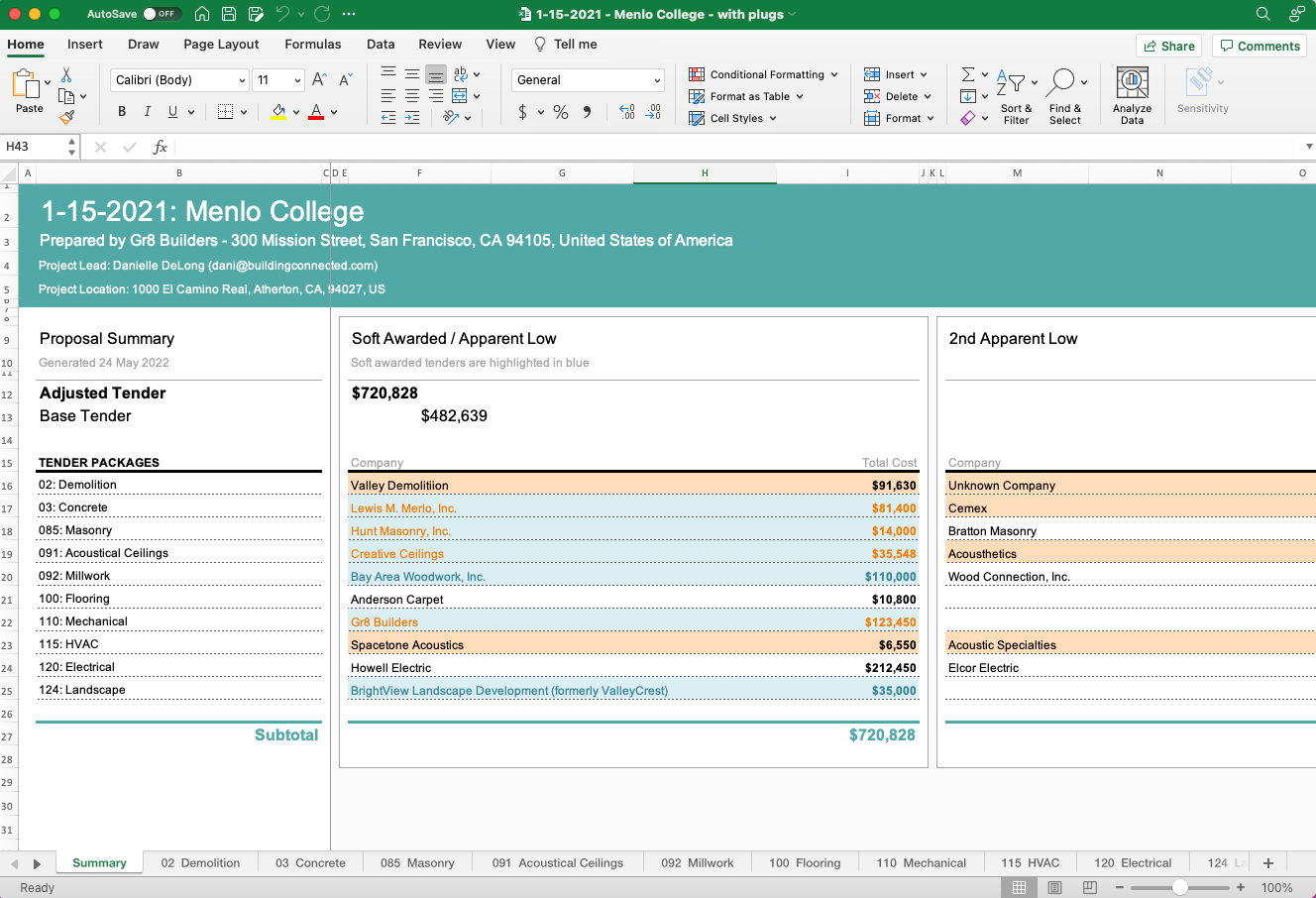This screenshot has height=898, width=1316.
Task: Click the Save icon in title bar
Action: click(x=229, y=14)
